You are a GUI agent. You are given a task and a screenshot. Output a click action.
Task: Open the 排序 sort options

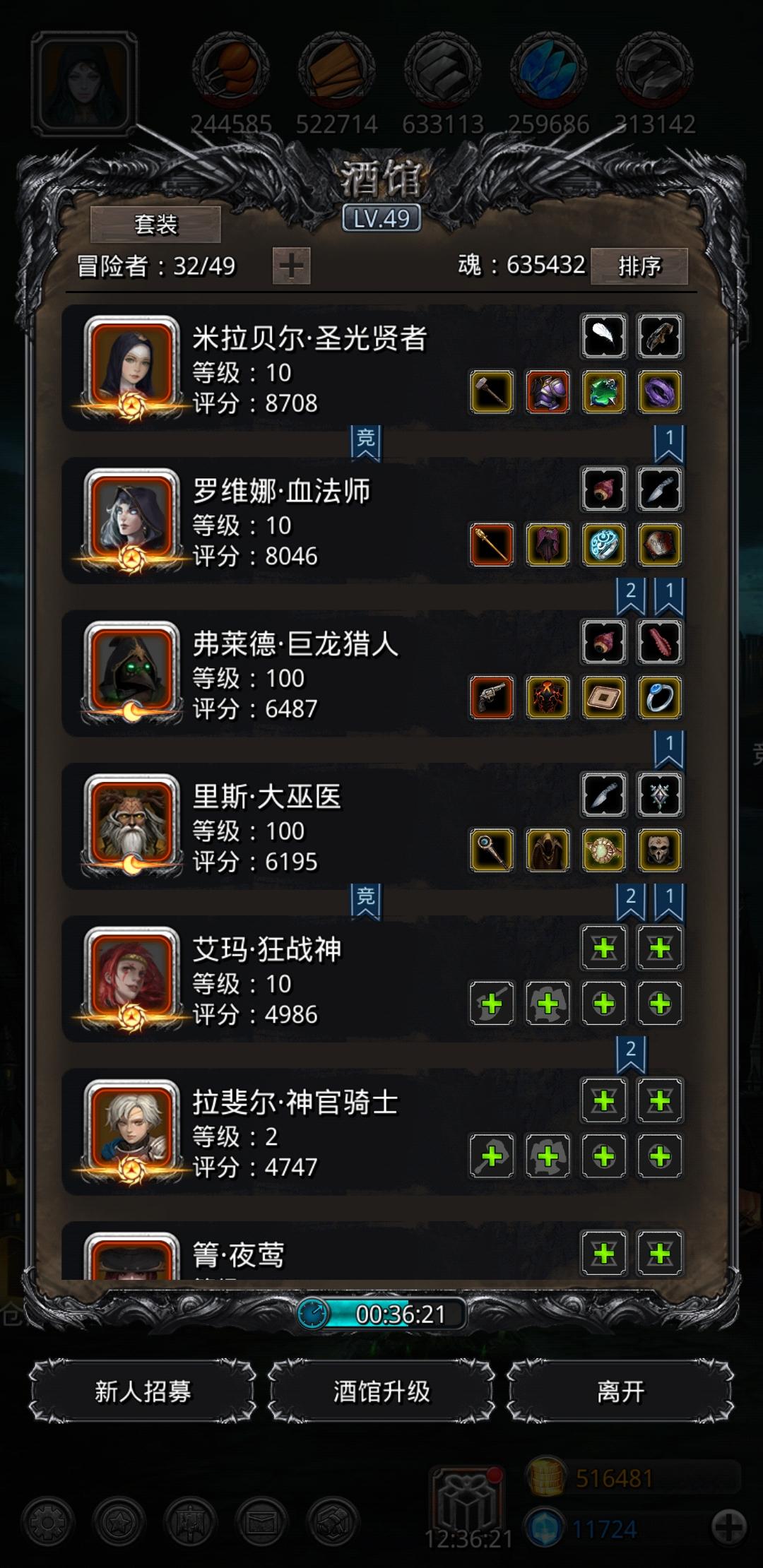[639, 266]
